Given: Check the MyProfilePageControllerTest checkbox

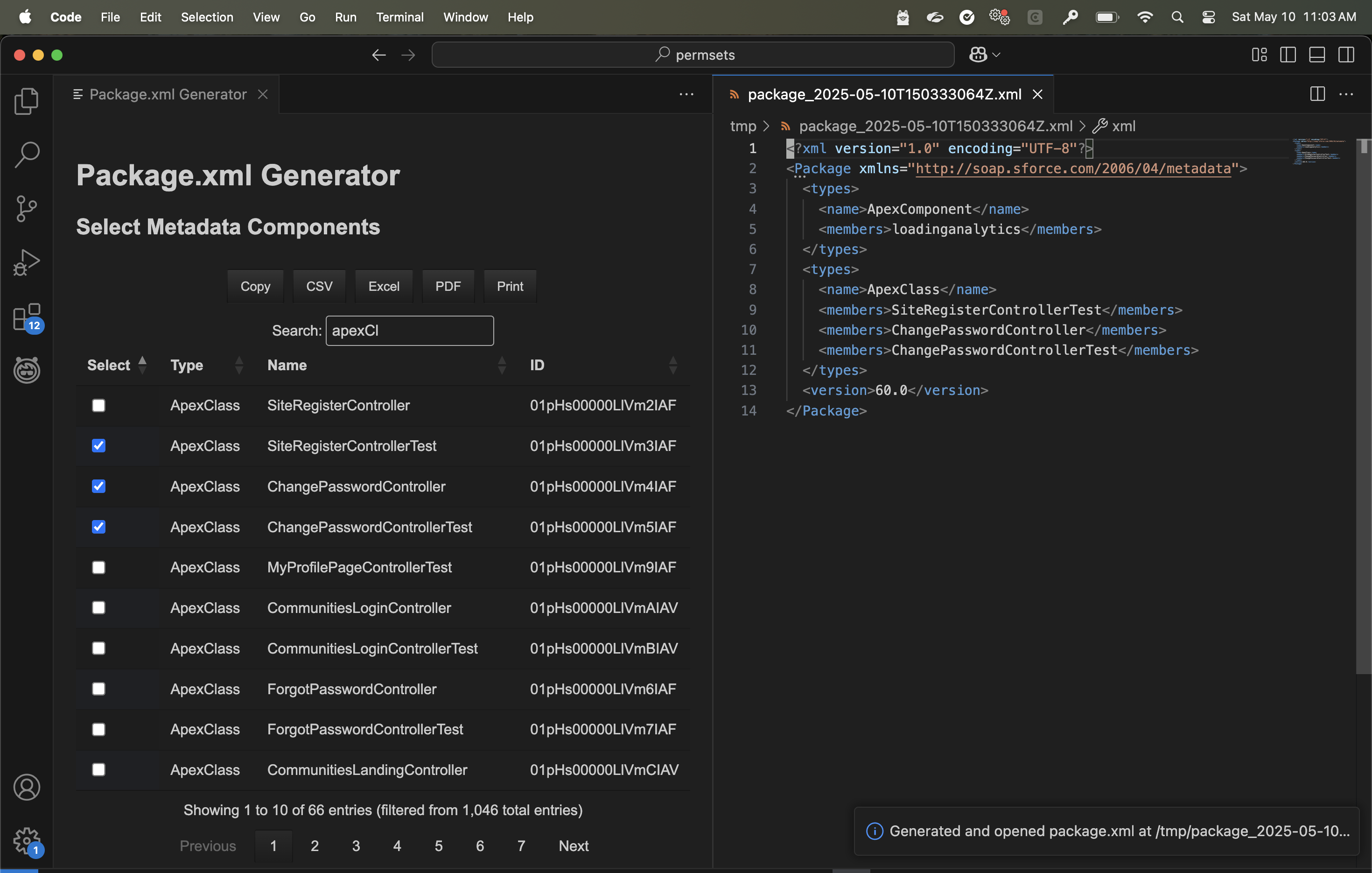Looking at the screenshot, I should pos(98,567).
